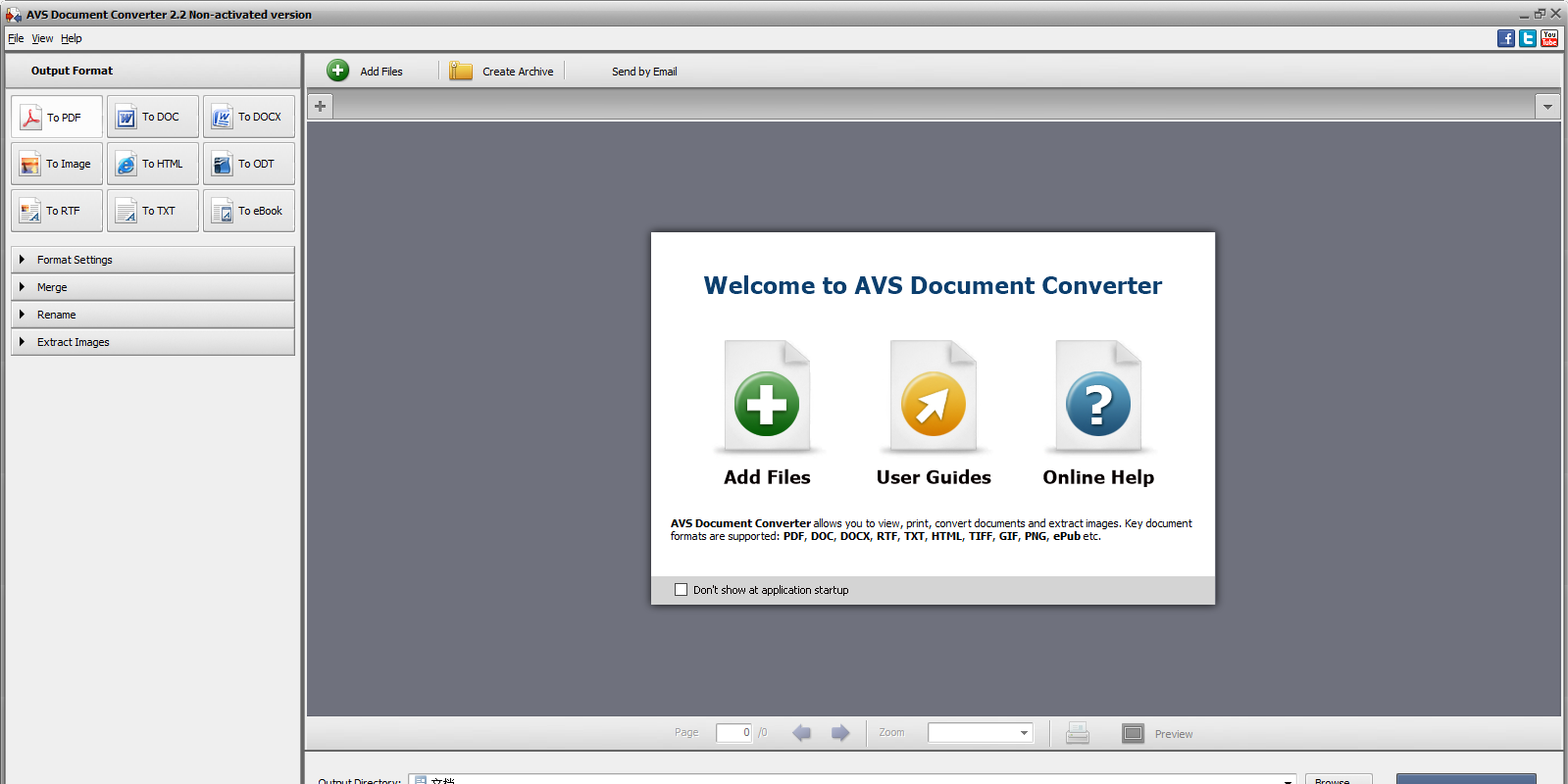Click the Online Help question mark icon

point(1098,397)
